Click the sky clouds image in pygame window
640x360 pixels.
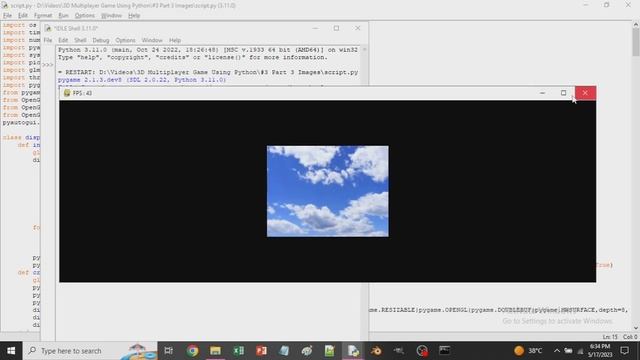328,191
